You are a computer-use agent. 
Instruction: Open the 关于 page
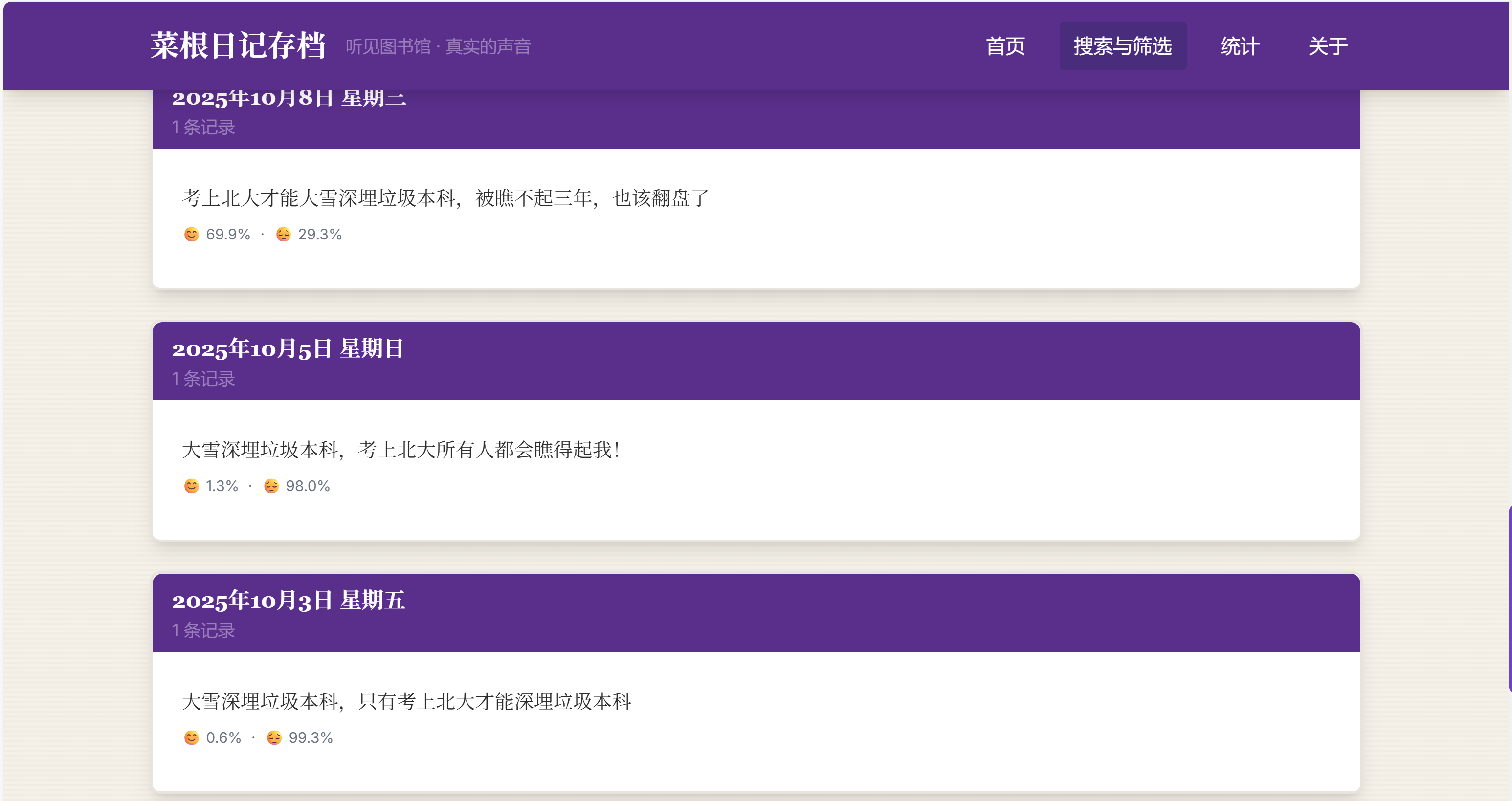[1328, 46]
